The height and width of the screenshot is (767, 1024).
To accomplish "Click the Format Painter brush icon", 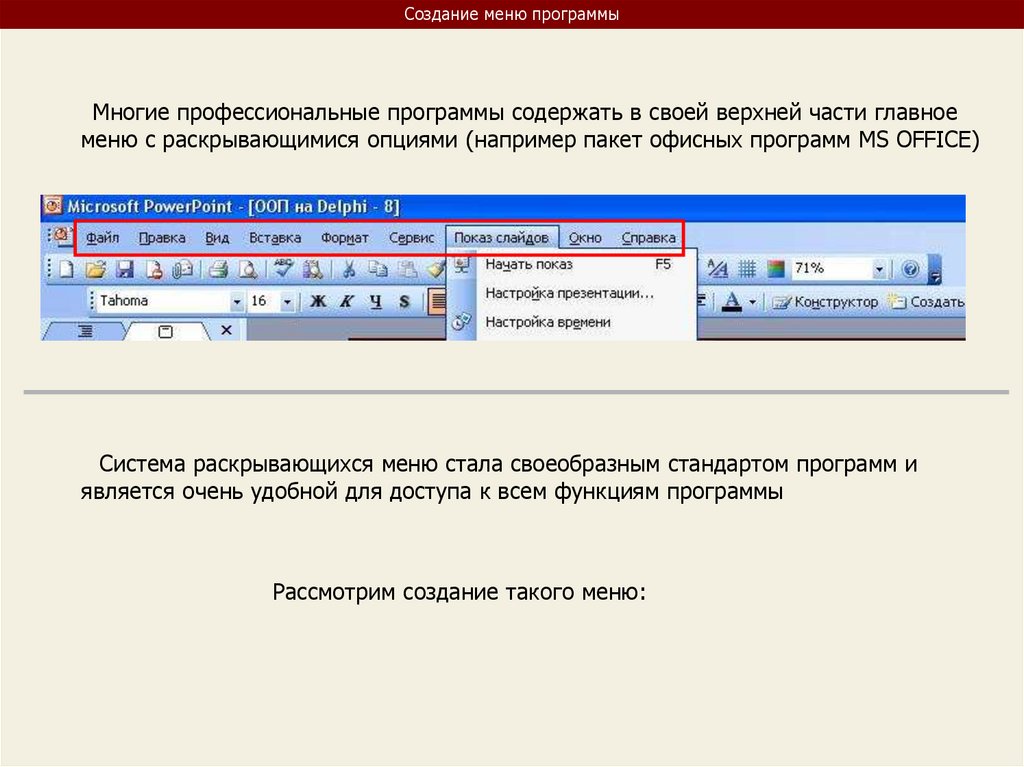I will click(436, 269).
